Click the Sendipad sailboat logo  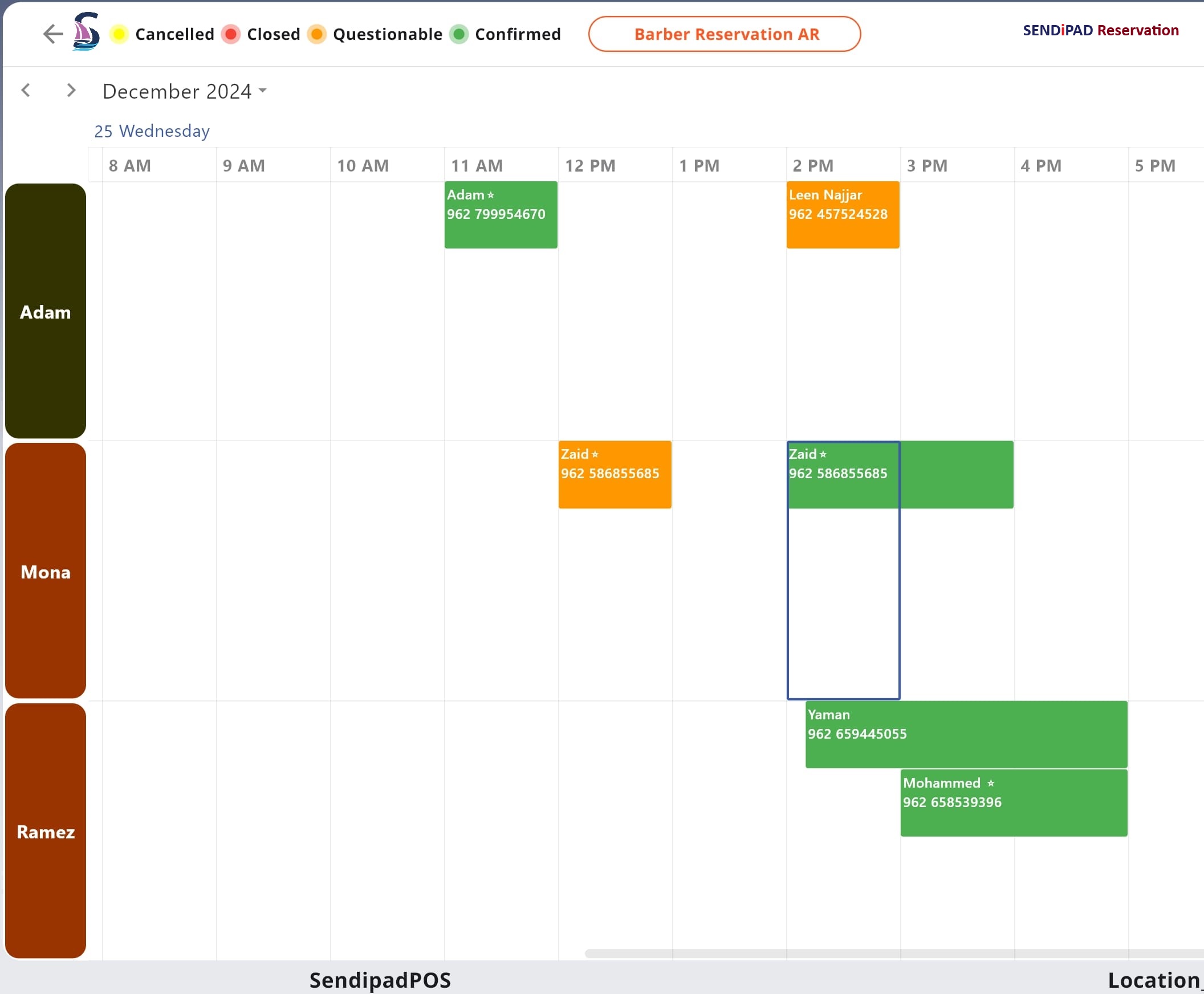point(86,32)
